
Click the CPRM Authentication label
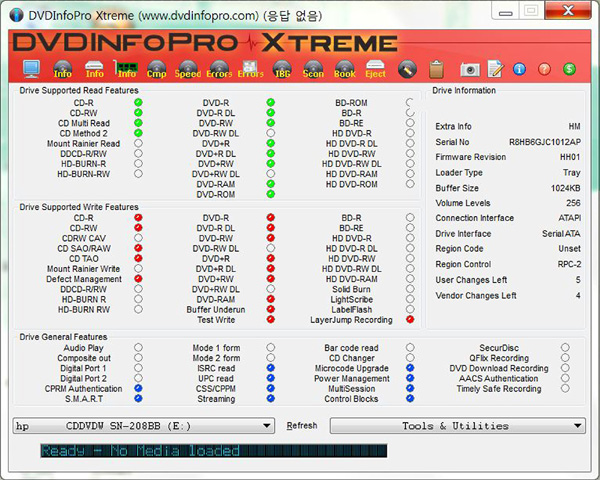(x=83, y=389)
